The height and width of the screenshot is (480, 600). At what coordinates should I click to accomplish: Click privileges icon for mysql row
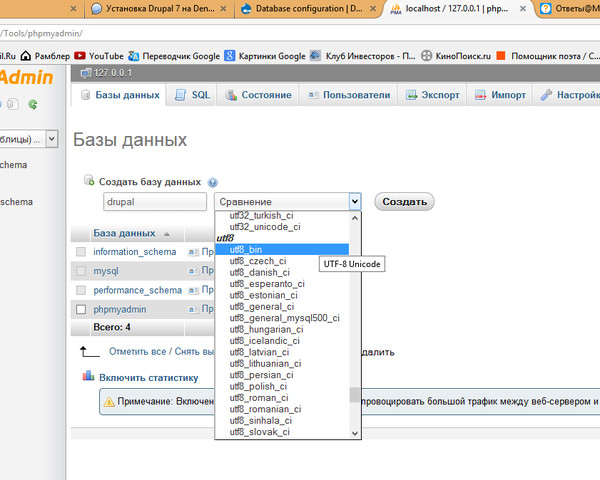click(x=193, y=271)
